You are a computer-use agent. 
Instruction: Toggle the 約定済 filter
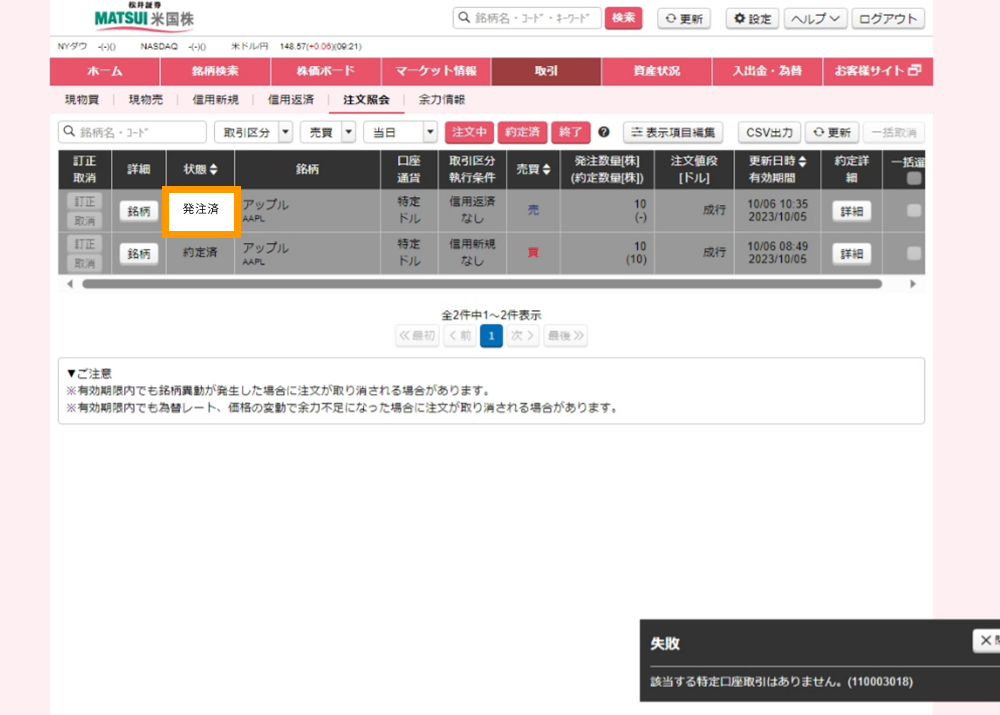(522, 132)
